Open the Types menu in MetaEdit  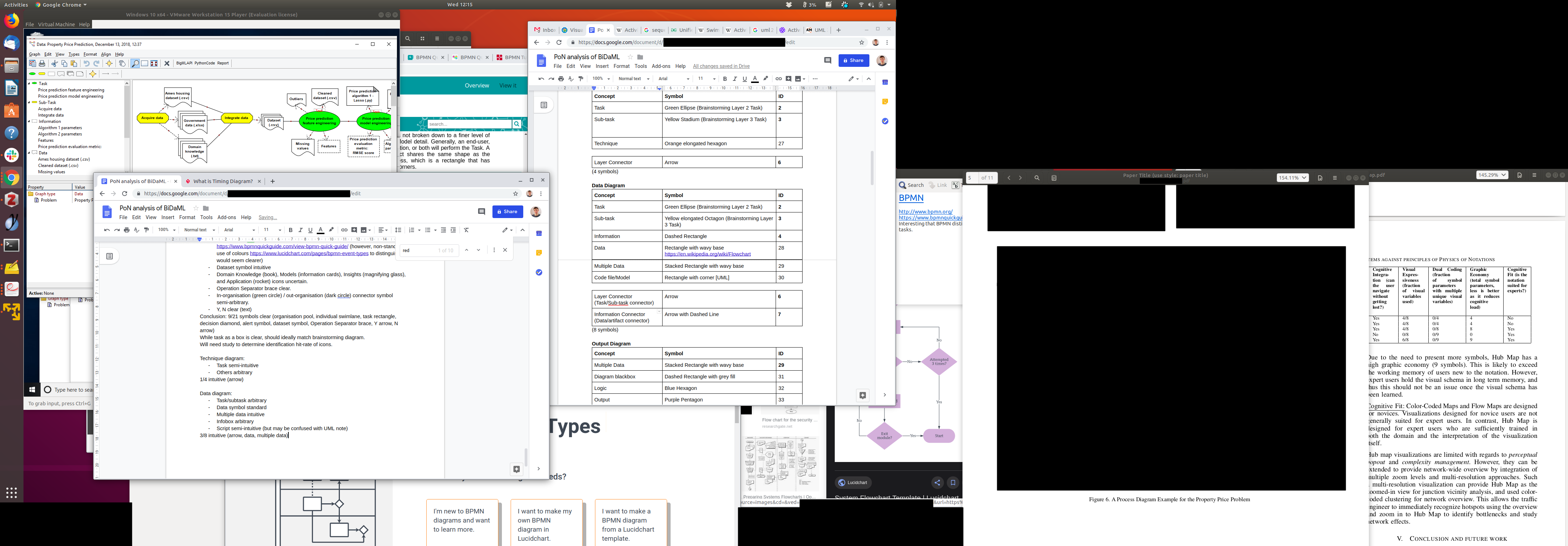pyautogui.click(x=73, y=54)
